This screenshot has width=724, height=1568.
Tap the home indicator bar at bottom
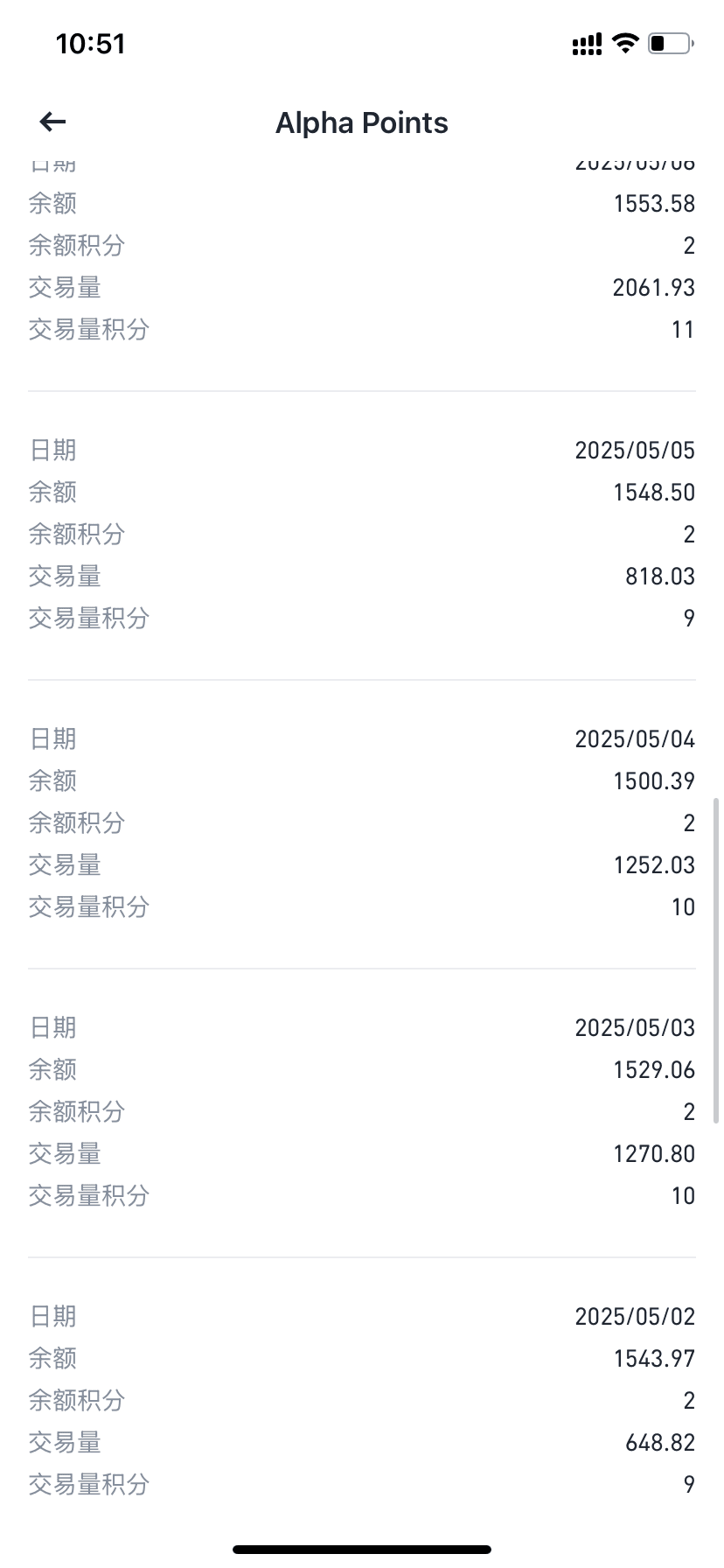pyautogui.click(x=362, y=1549)
